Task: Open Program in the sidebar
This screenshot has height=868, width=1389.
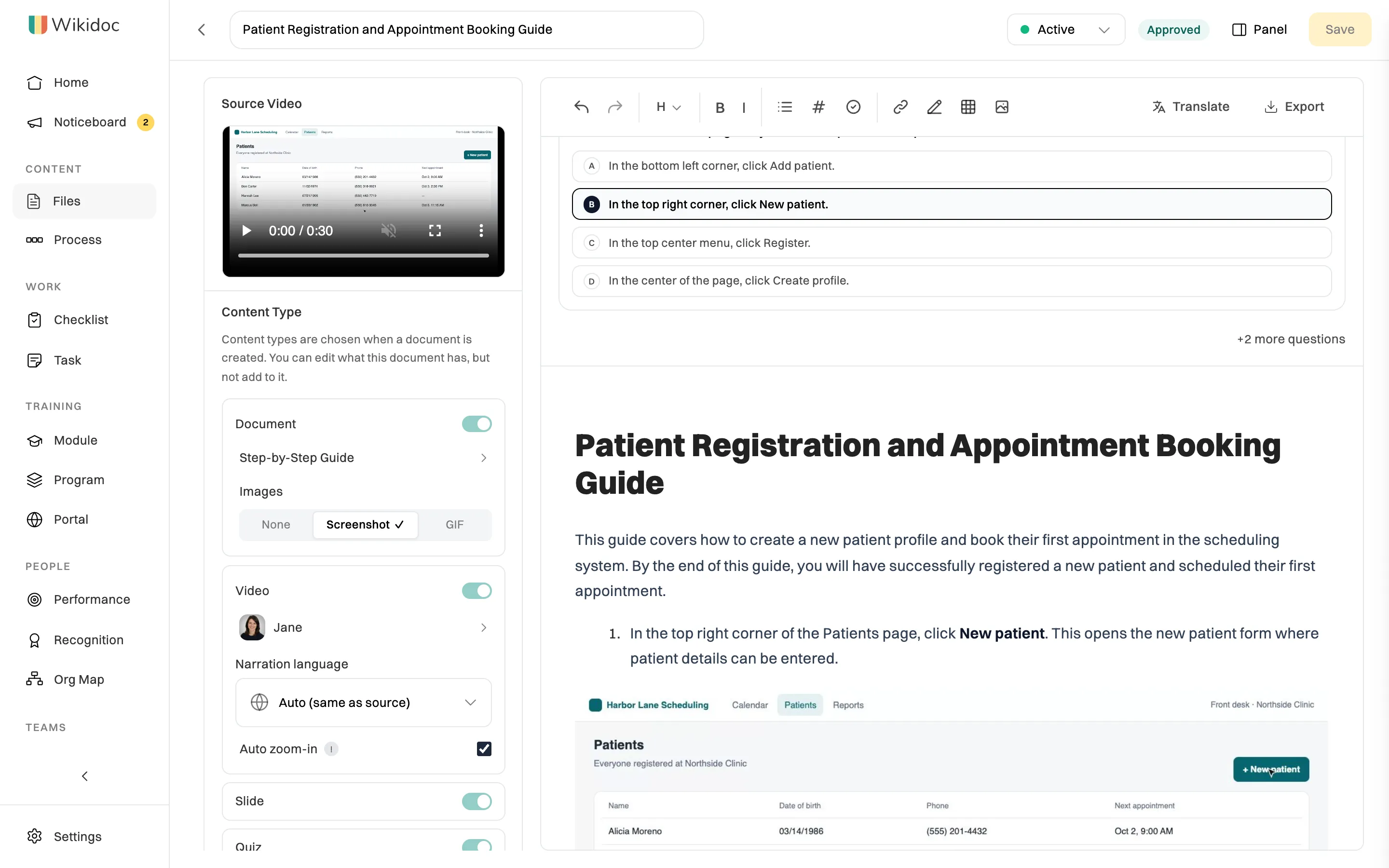Action: point(84,480)
